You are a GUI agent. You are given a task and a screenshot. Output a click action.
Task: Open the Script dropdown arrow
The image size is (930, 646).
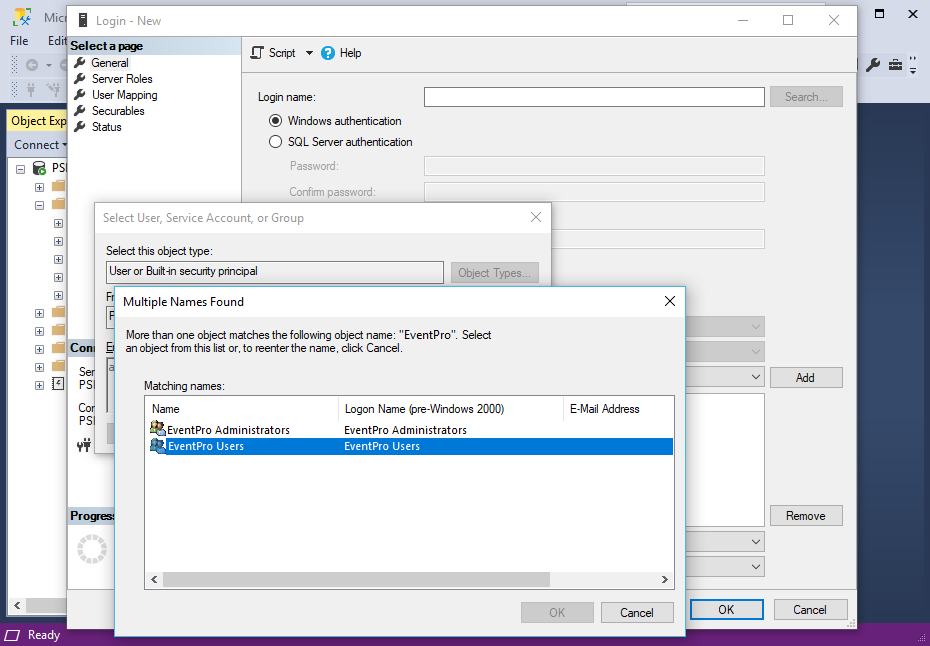[309, 53]
